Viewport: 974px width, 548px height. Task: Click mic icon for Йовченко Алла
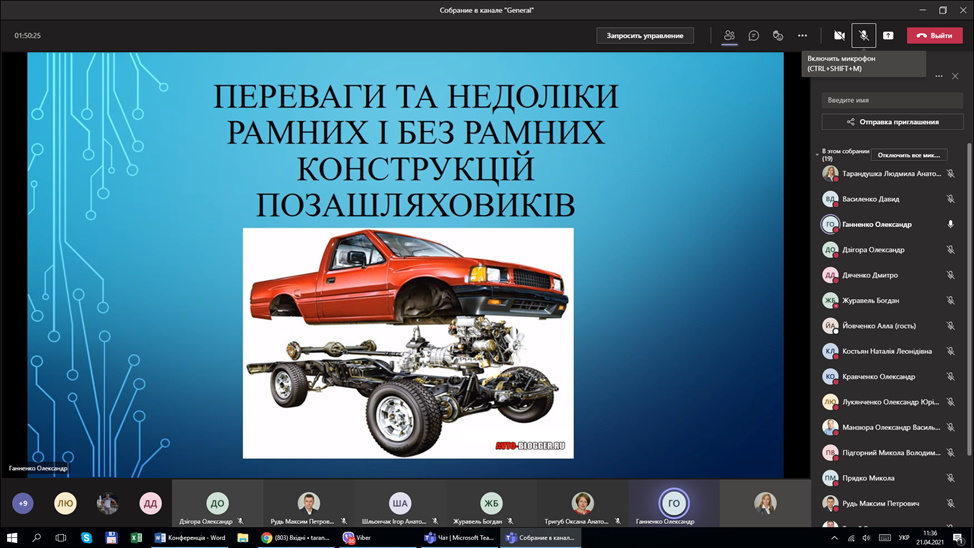coord(950,326)
